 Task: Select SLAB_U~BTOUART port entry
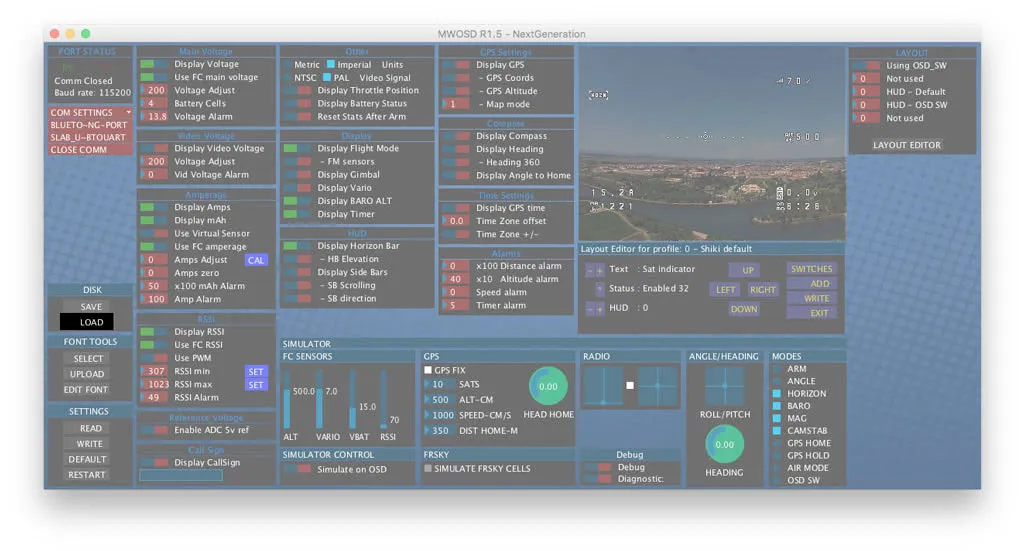pyautogui.click(x=90, y=137)
